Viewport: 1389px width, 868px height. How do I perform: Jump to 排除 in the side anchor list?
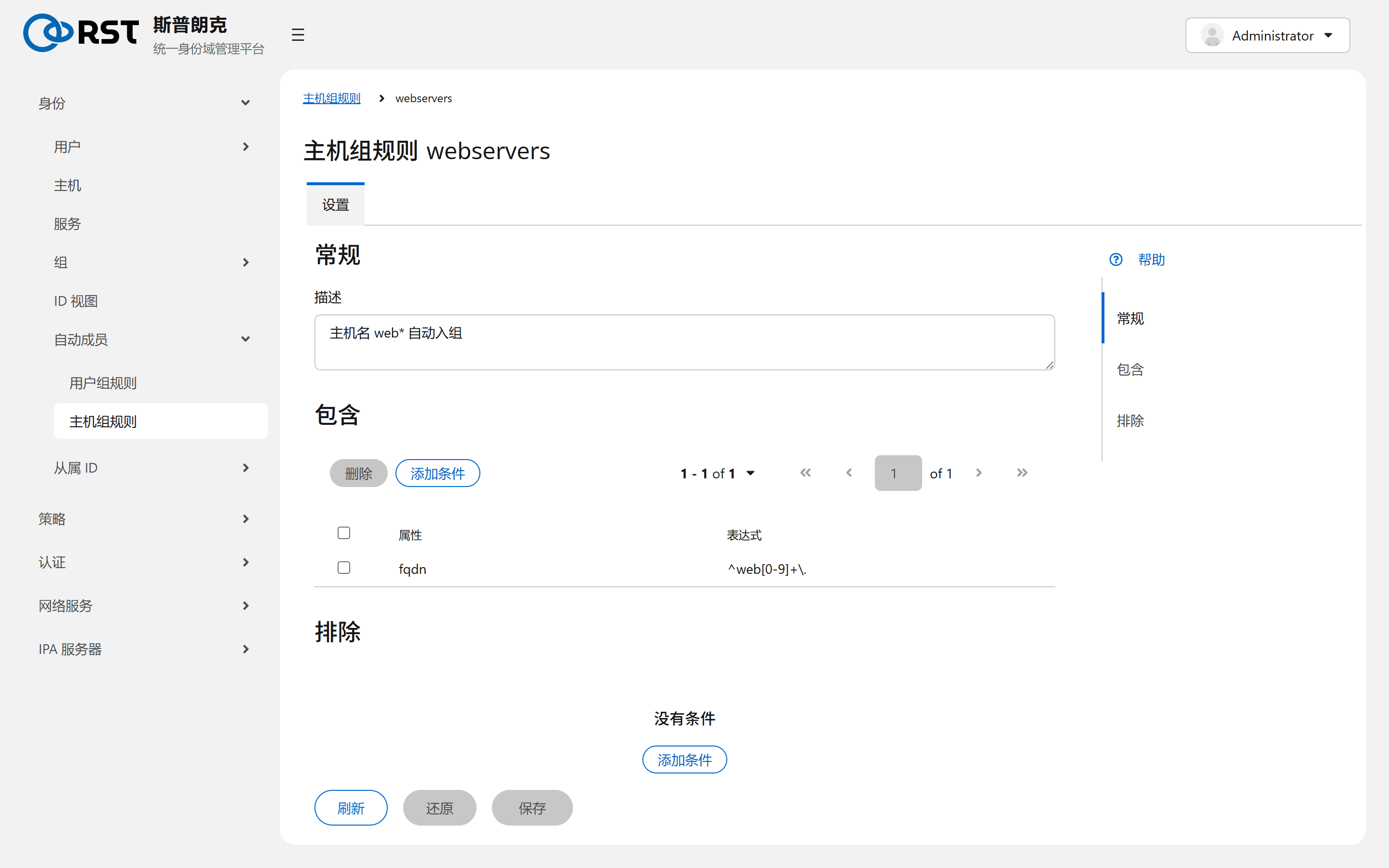point(1130,421)
